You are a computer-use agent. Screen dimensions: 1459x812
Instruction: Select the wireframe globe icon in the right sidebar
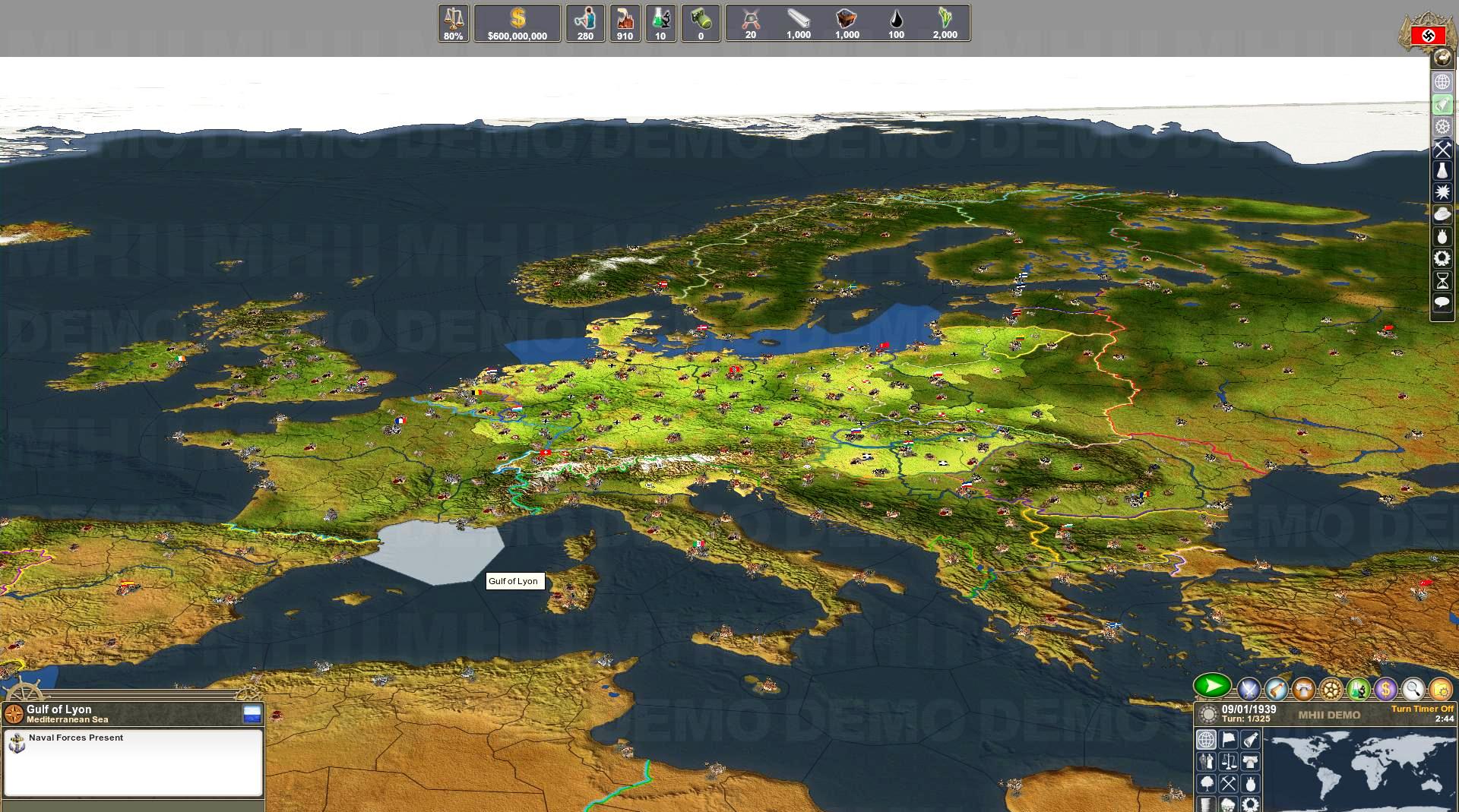coord(1442,82)
